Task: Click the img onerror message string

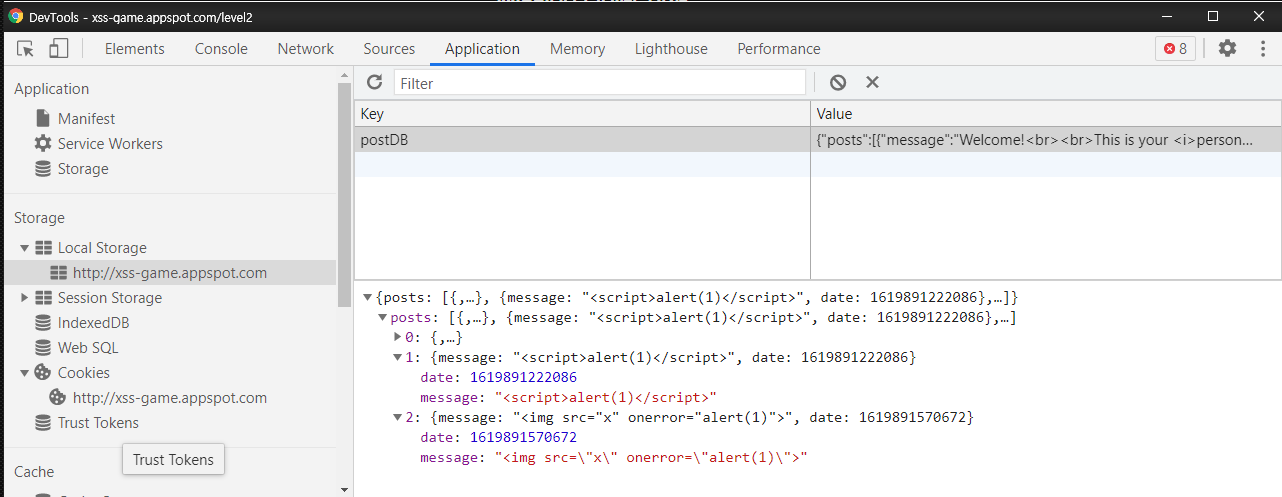Action: coord(651,457)
